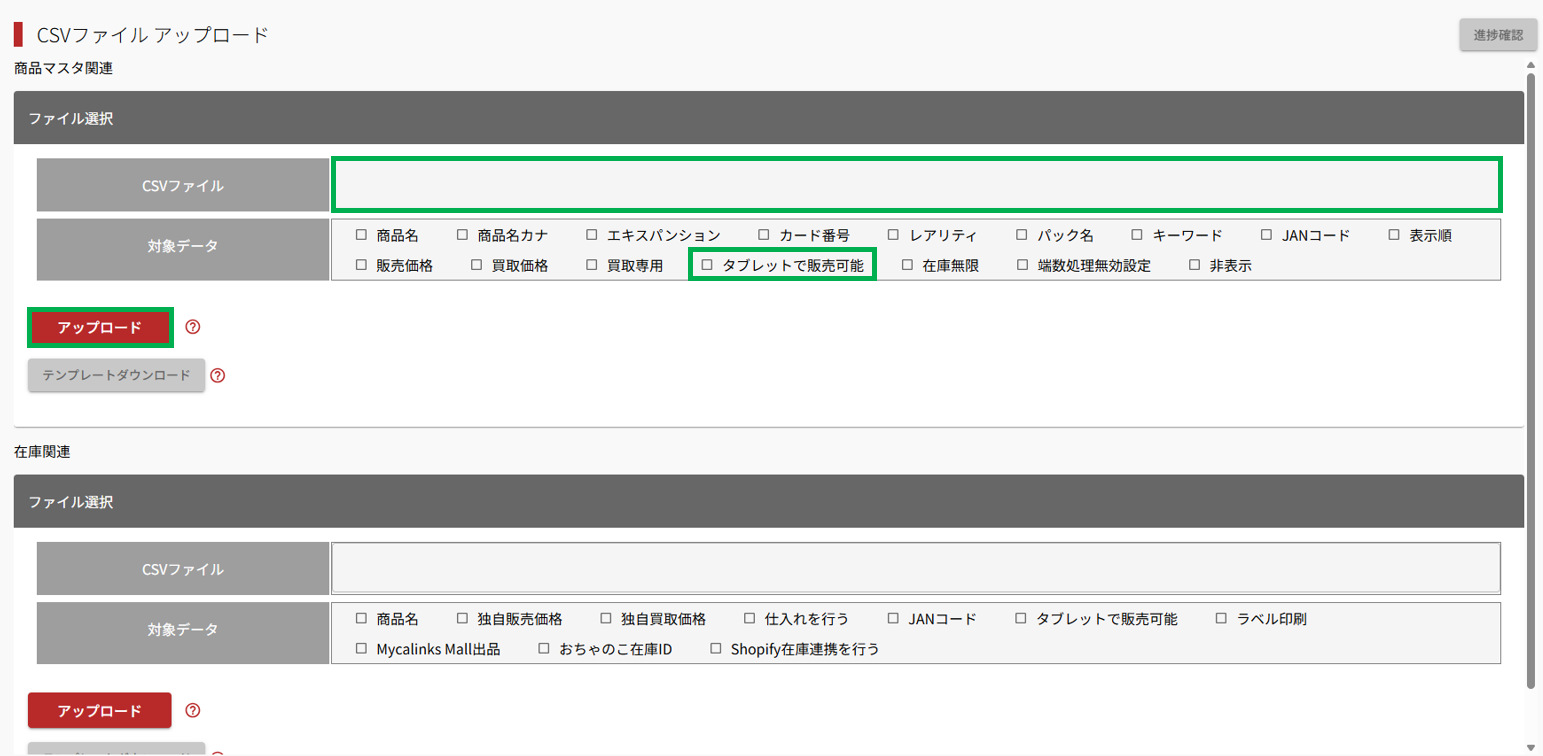
Task: Click アップロード button in 在庫関連 section
Action: coord(100,711)
